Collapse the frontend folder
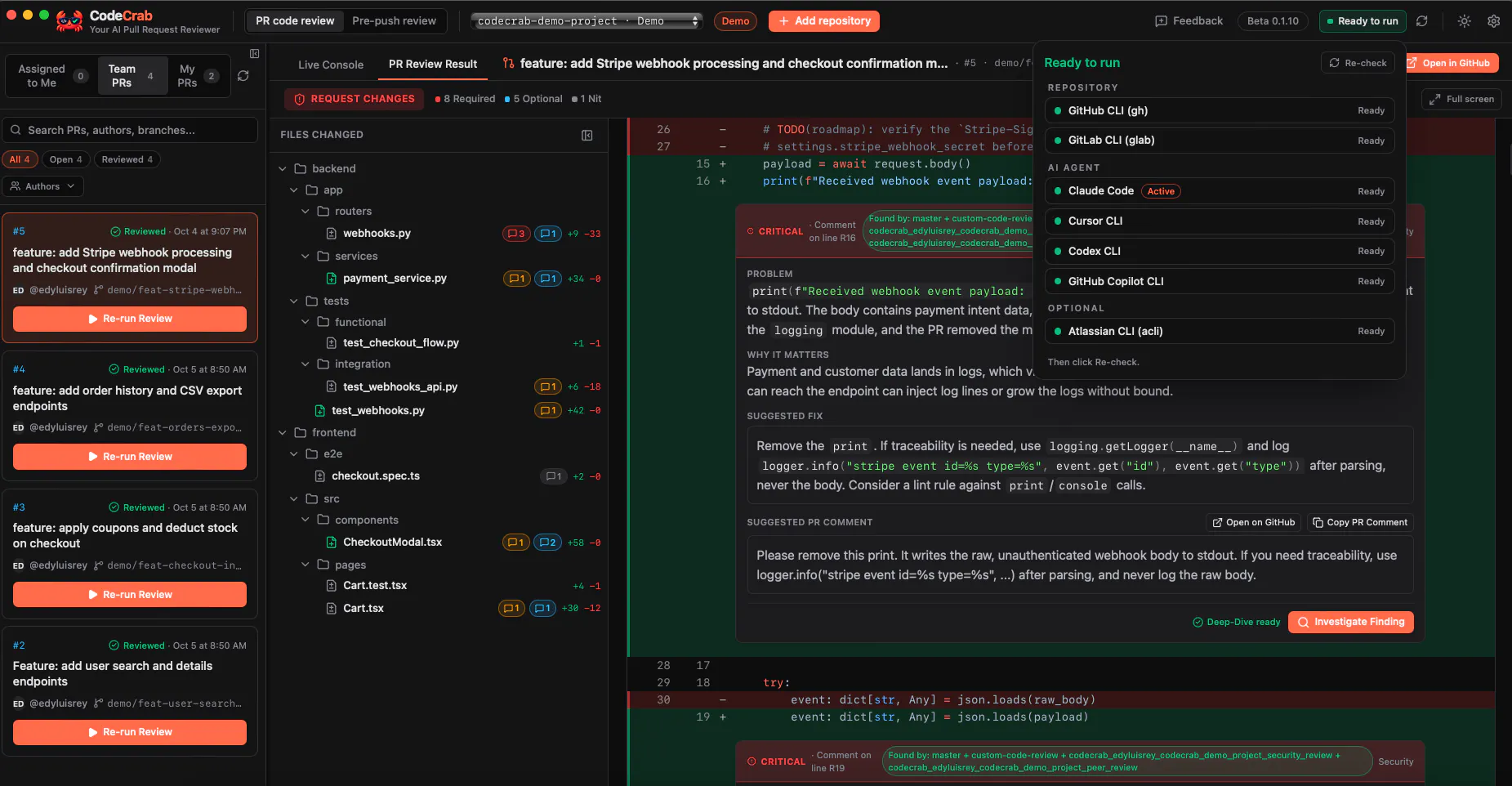Image resolution: width=1512 pixels, height=786 pixels. [283, 433]
